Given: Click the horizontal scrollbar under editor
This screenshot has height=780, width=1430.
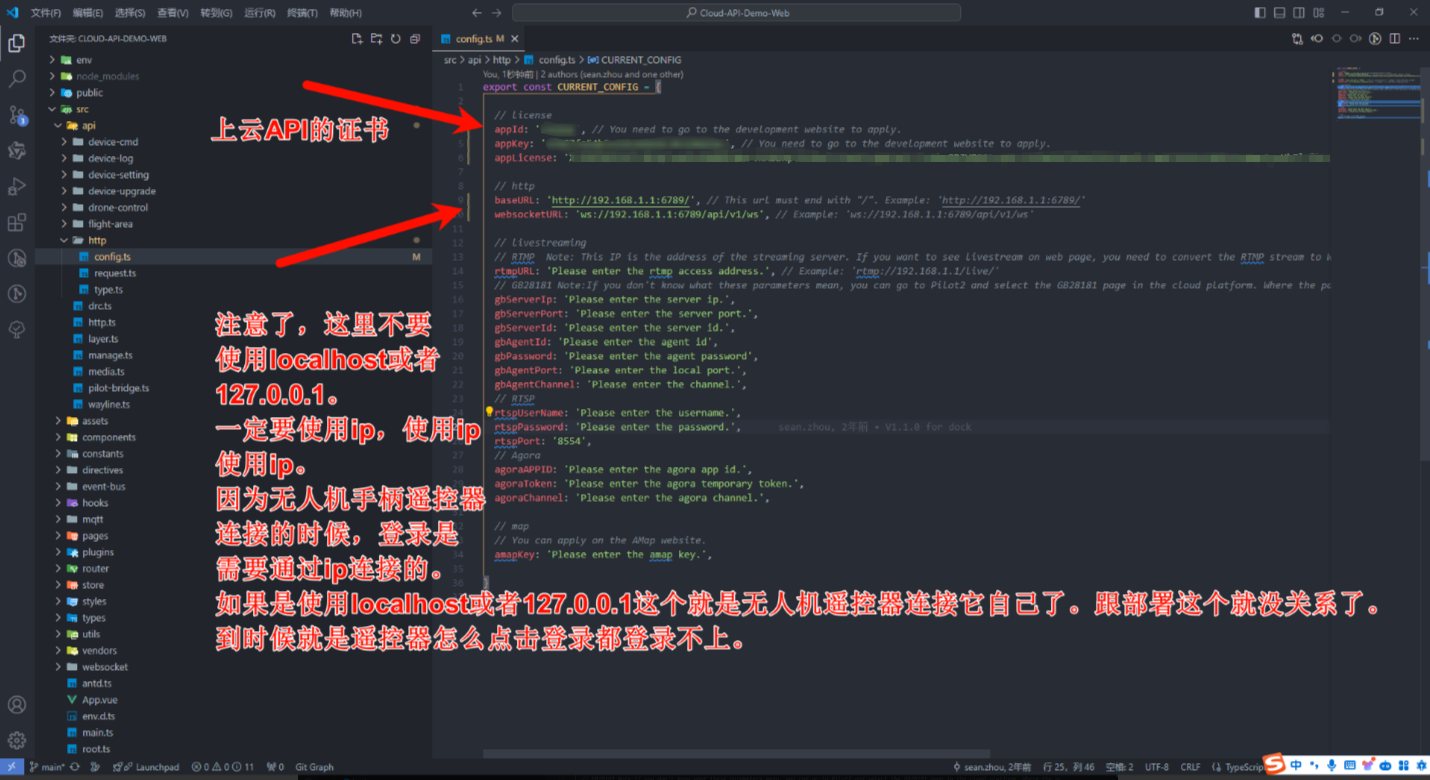Looking at the screenshot, I should pos(736,754).
